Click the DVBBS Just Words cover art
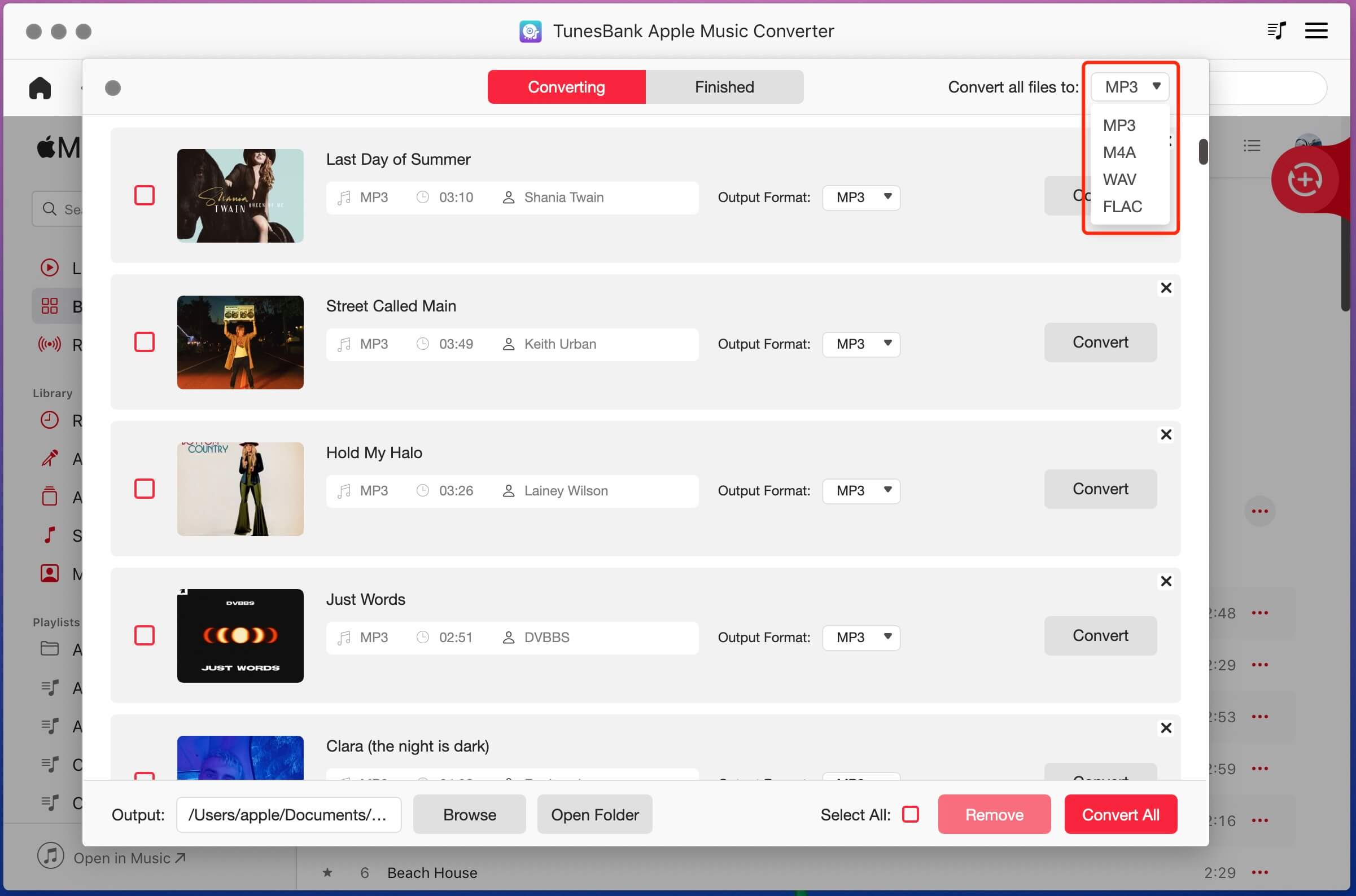The height and width of the screenshot is (896, 1356). [240, 635]
